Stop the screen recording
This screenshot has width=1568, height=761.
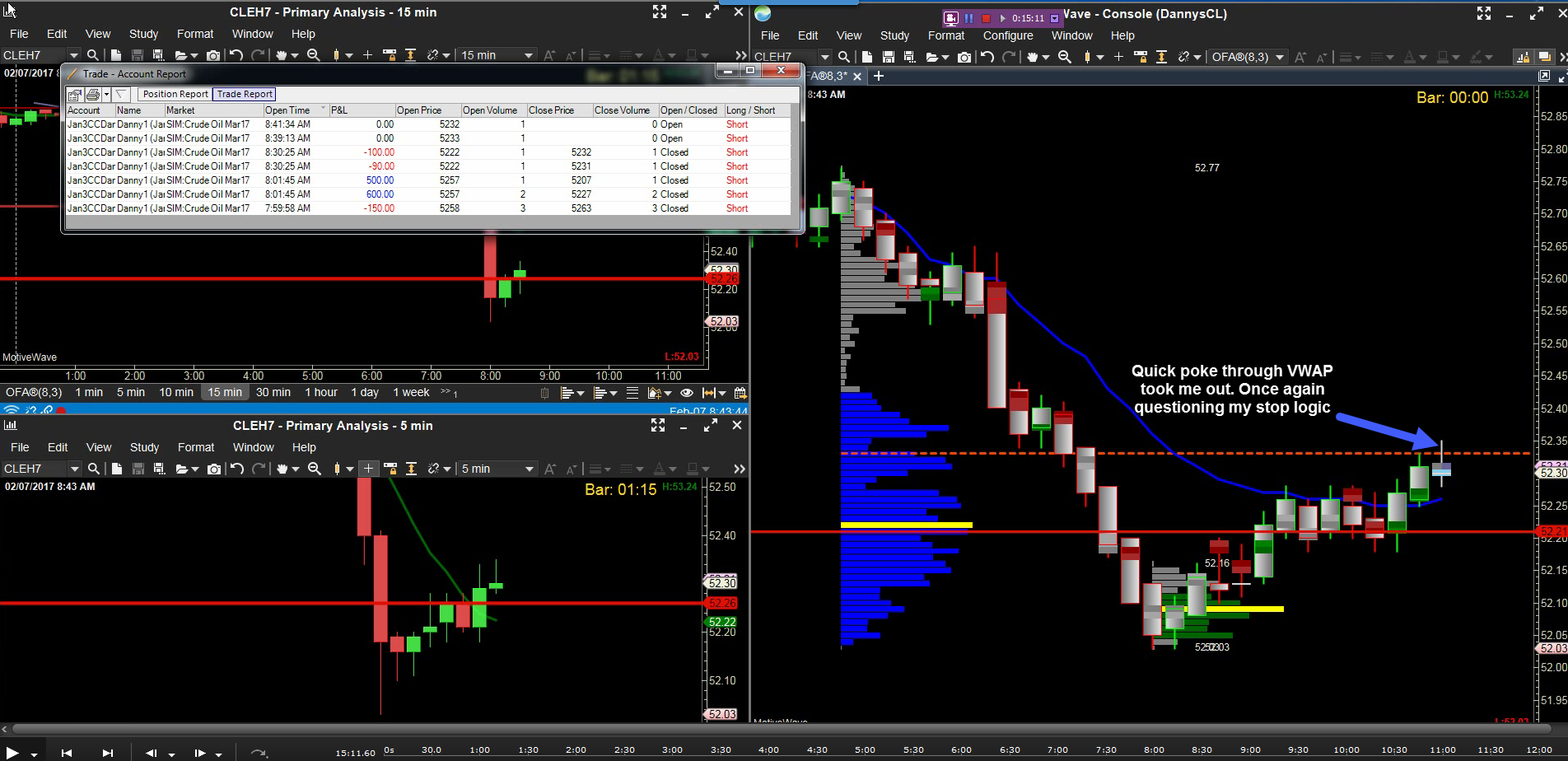coord(986,18)
